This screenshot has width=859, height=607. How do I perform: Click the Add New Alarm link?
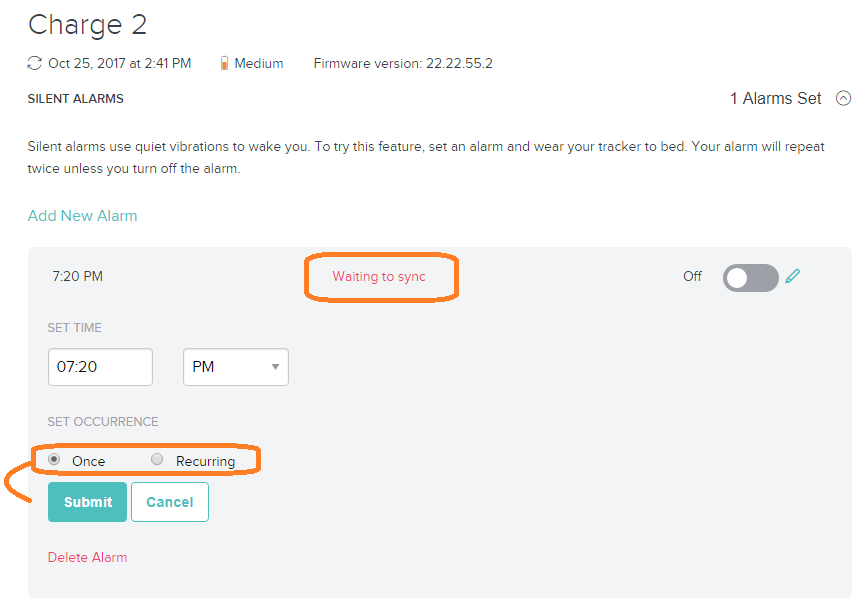coord(83,216)
